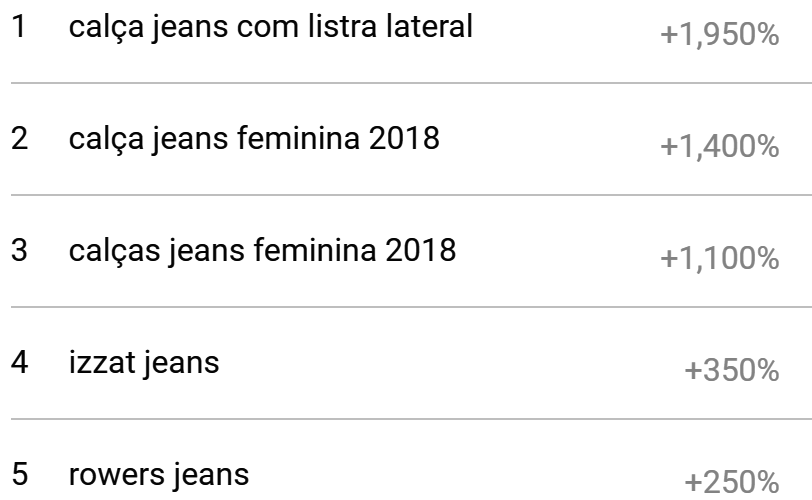Click rank number 4 beside izzat jeans

point(18,362)
